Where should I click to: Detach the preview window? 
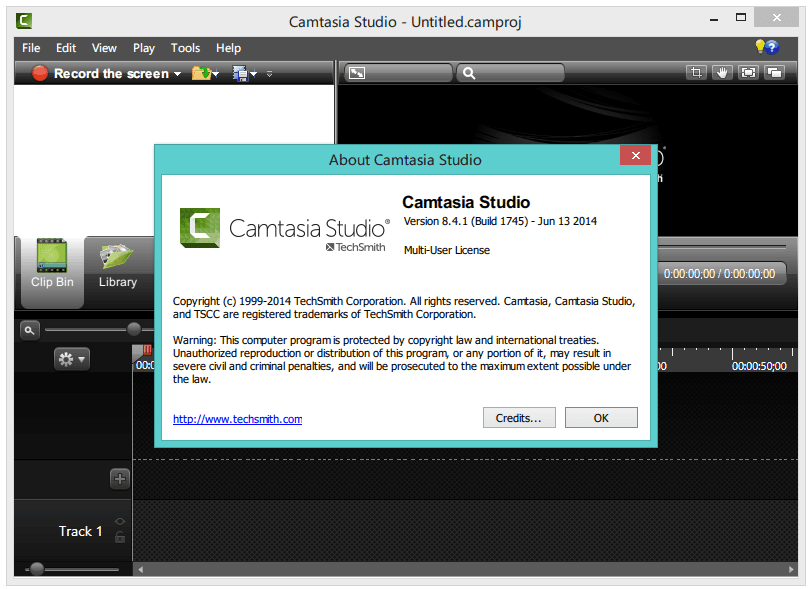pyautogui.click(x=774, y=72)
